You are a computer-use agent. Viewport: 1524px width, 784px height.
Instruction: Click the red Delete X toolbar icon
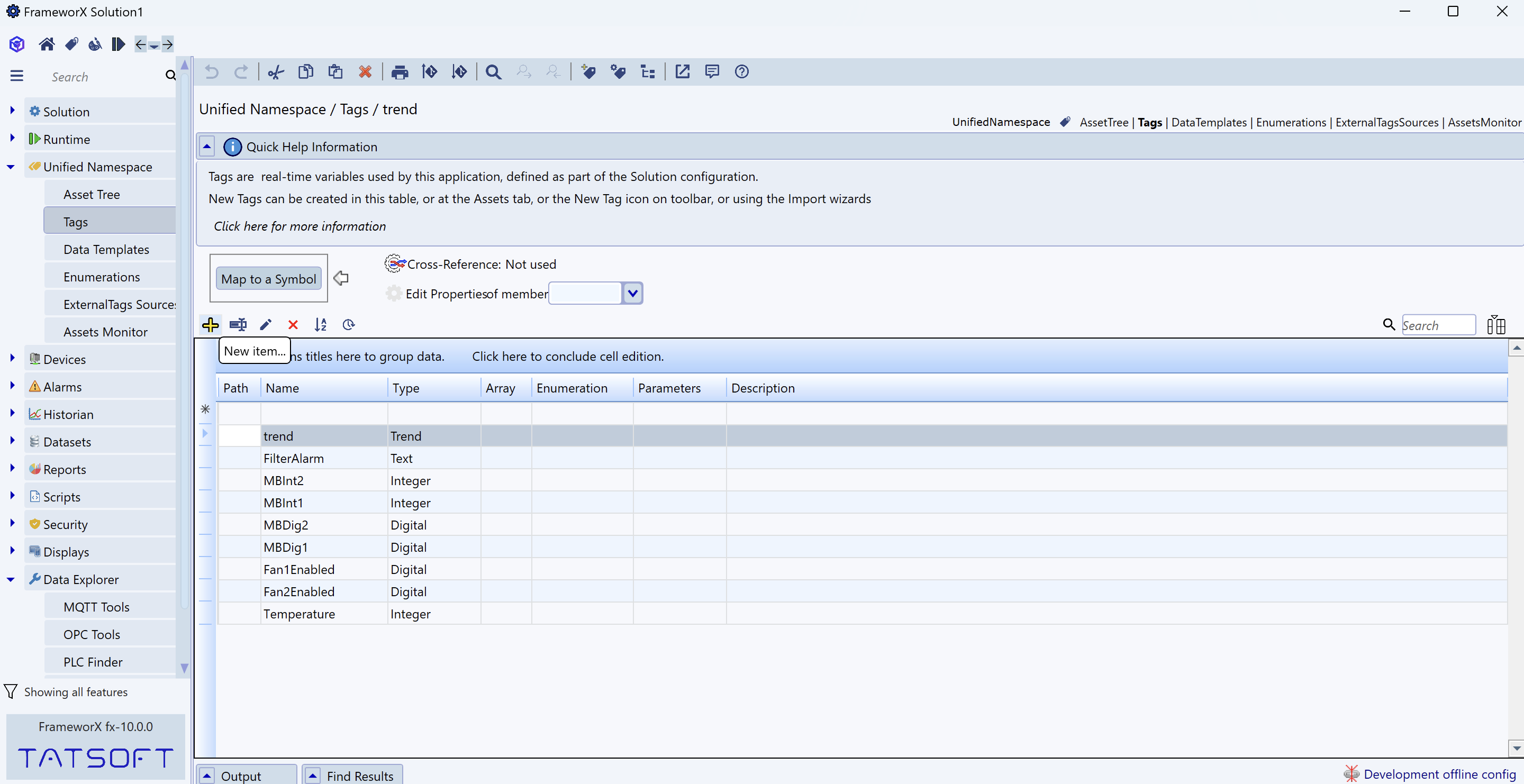[365, 72]
